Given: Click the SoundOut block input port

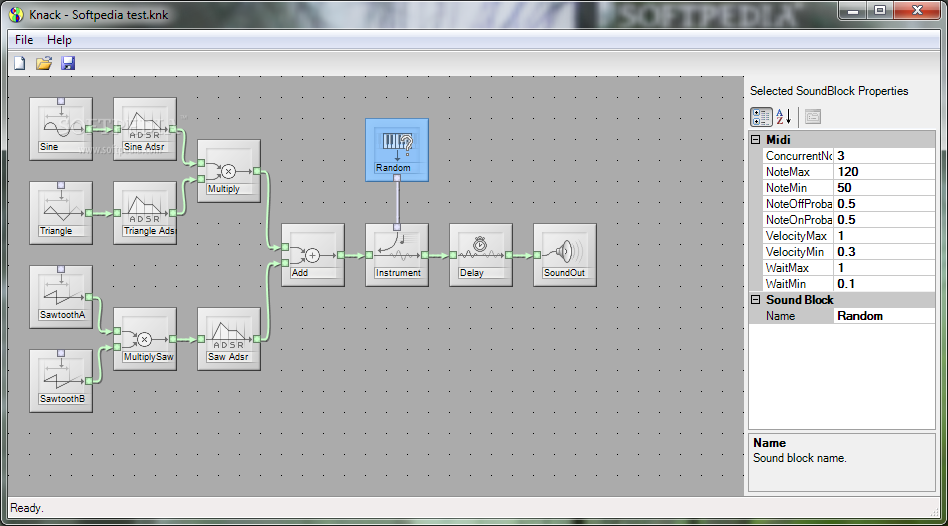Looking at the screenshot, I should (x=537, y=255).
